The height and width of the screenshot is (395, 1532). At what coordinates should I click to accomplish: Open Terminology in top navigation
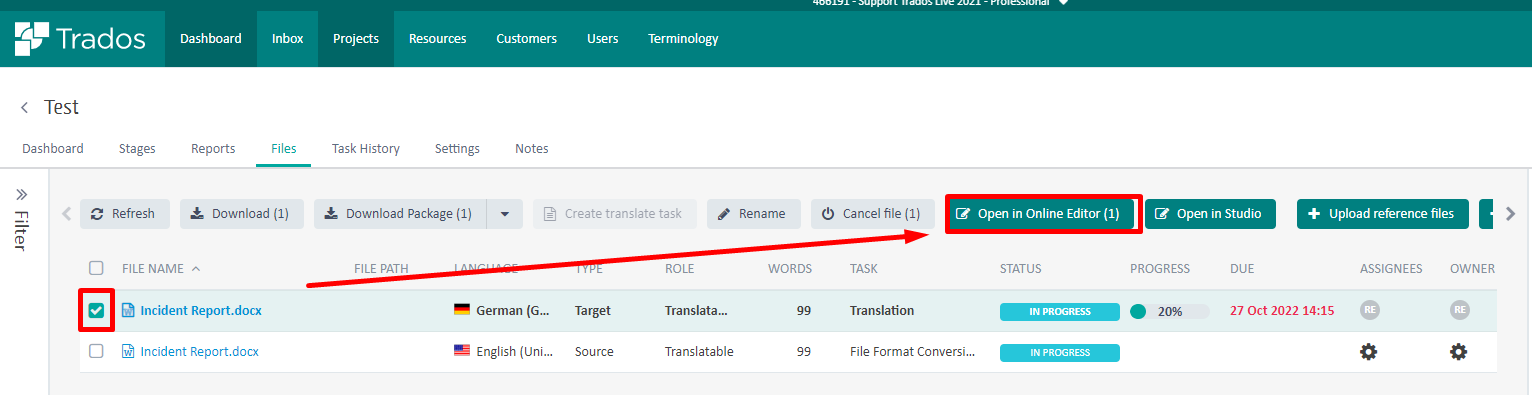click(x=684, y=39)
